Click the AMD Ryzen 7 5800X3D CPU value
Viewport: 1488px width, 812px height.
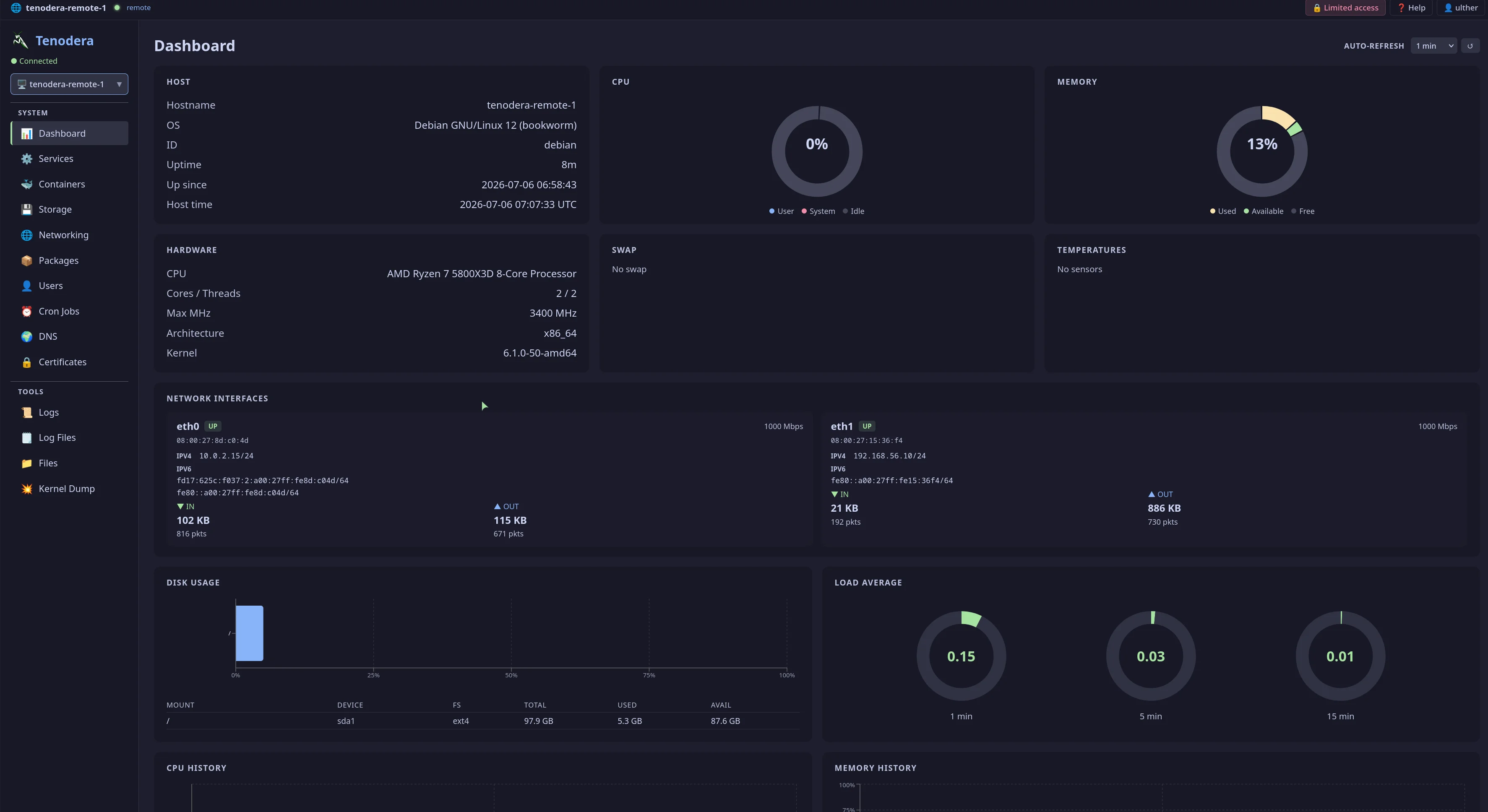(482, 274)
